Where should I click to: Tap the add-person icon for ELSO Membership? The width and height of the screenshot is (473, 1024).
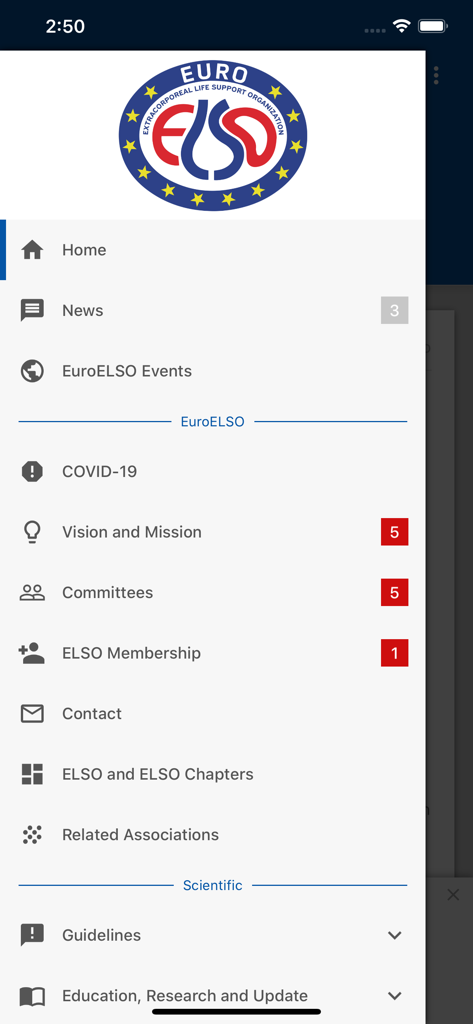31,653
